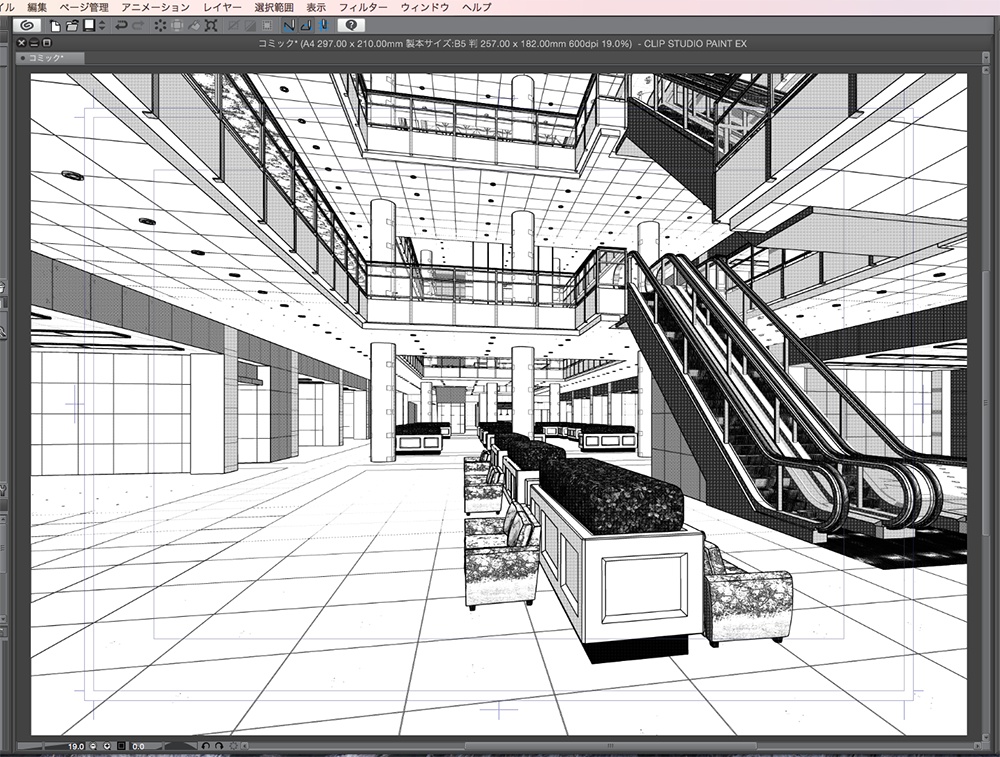1000x757 pixels.
Task: Open the レイヤー menu
Action: point(223,7)
